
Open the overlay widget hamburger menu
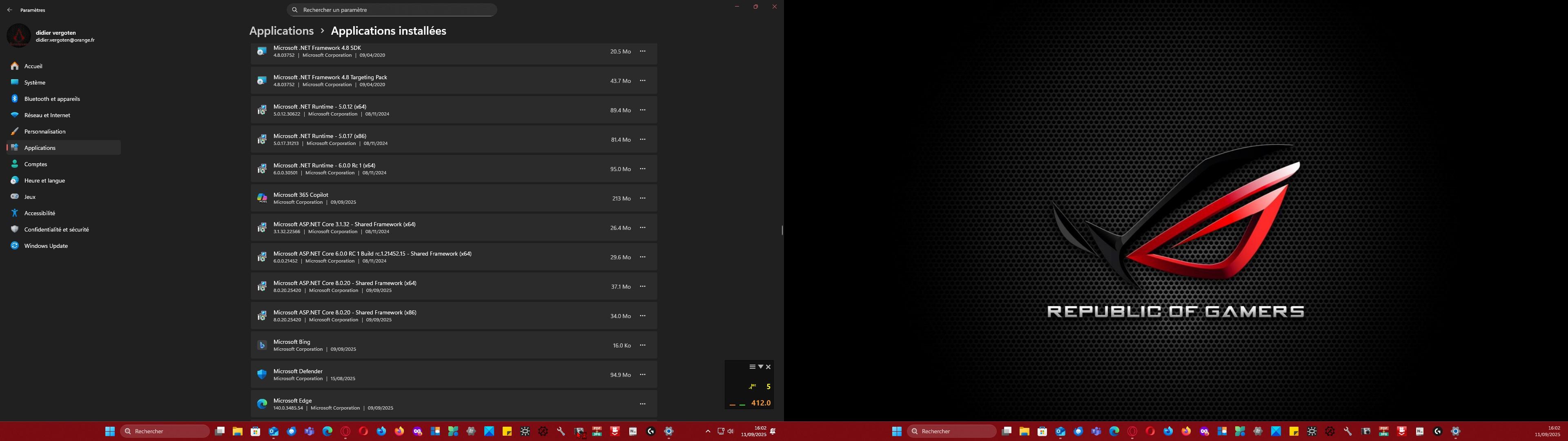tap(752, 367)
